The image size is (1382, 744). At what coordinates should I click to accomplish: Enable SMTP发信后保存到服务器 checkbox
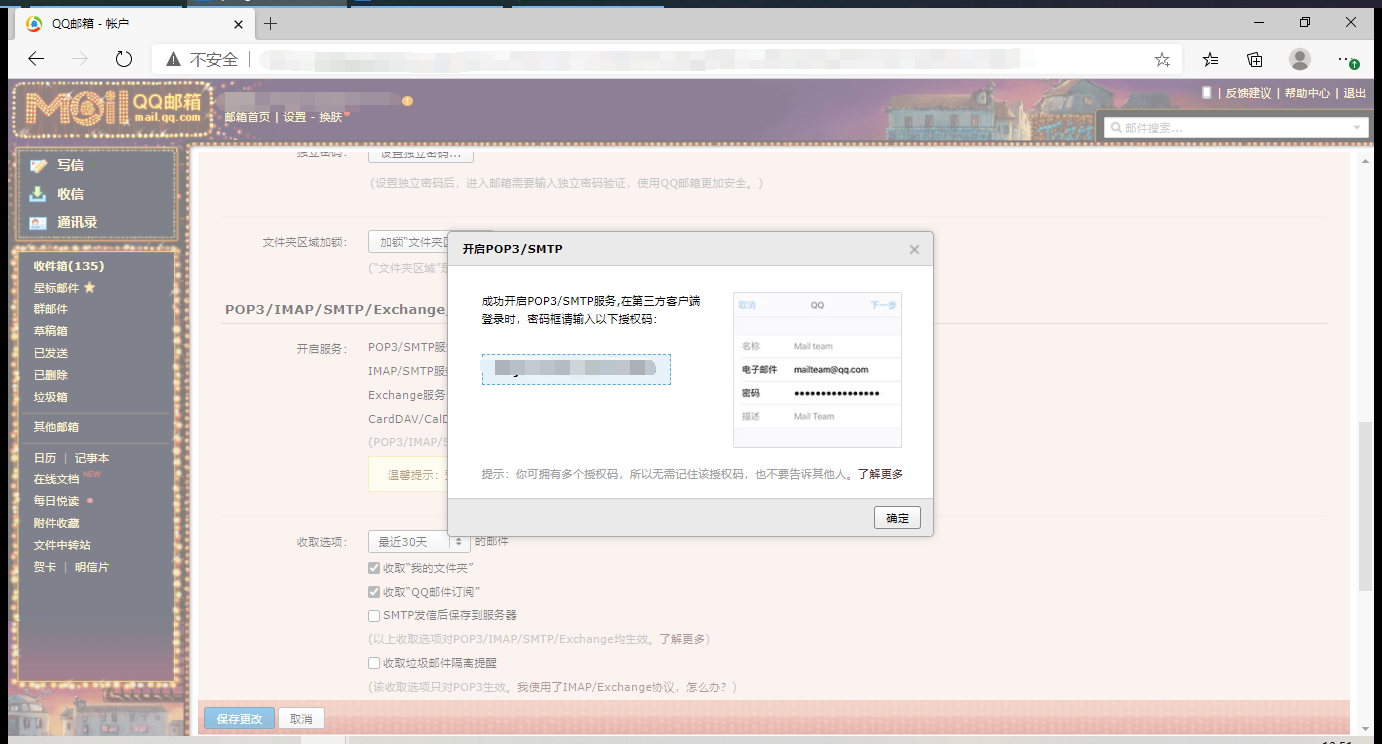point(374,616)
